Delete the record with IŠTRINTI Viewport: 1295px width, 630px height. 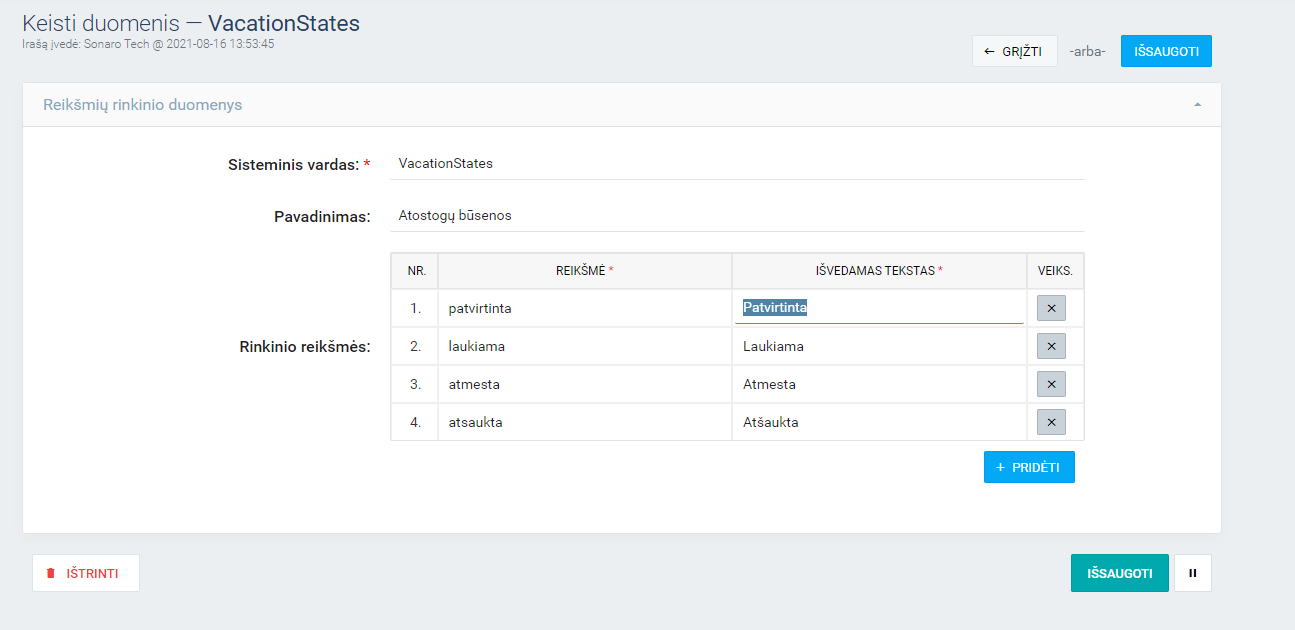tap(86, 573)
